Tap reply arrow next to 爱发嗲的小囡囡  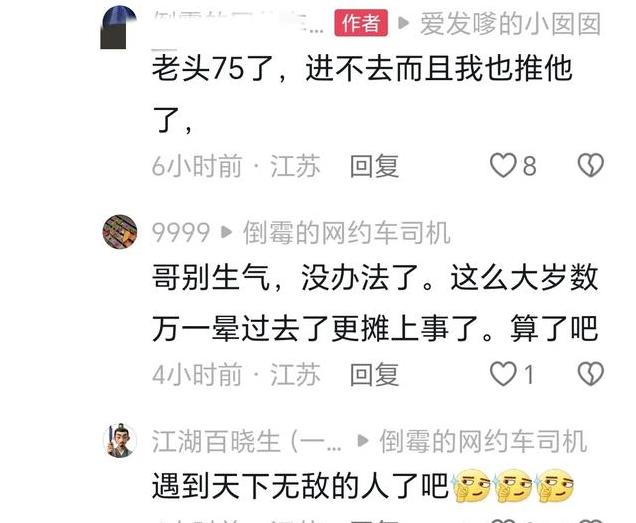point(403,24)
